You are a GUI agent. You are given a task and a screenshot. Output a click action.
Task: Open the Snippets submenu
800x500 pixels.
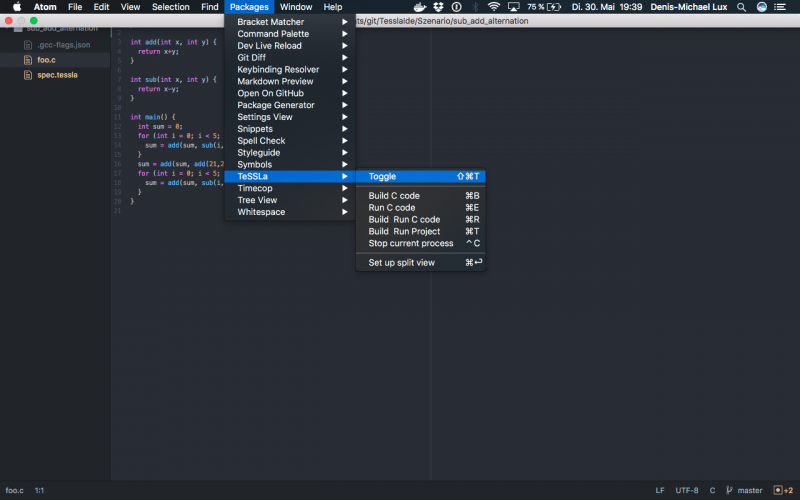tap(290, 129)
